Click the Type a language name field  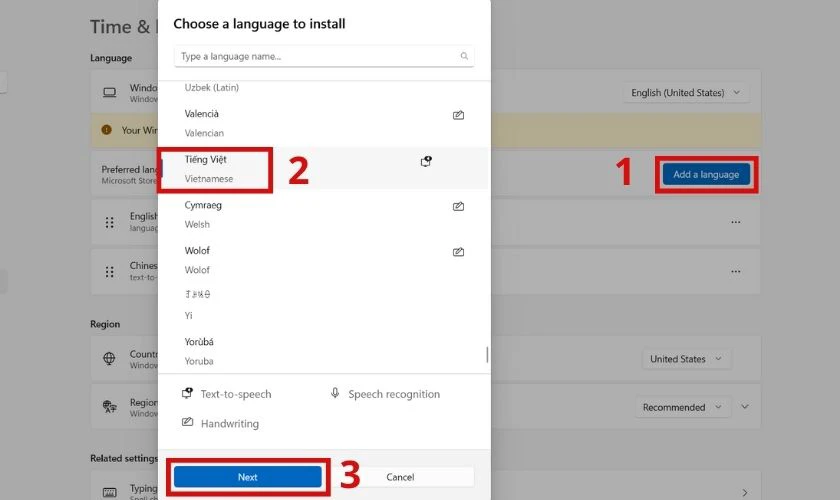324,56
